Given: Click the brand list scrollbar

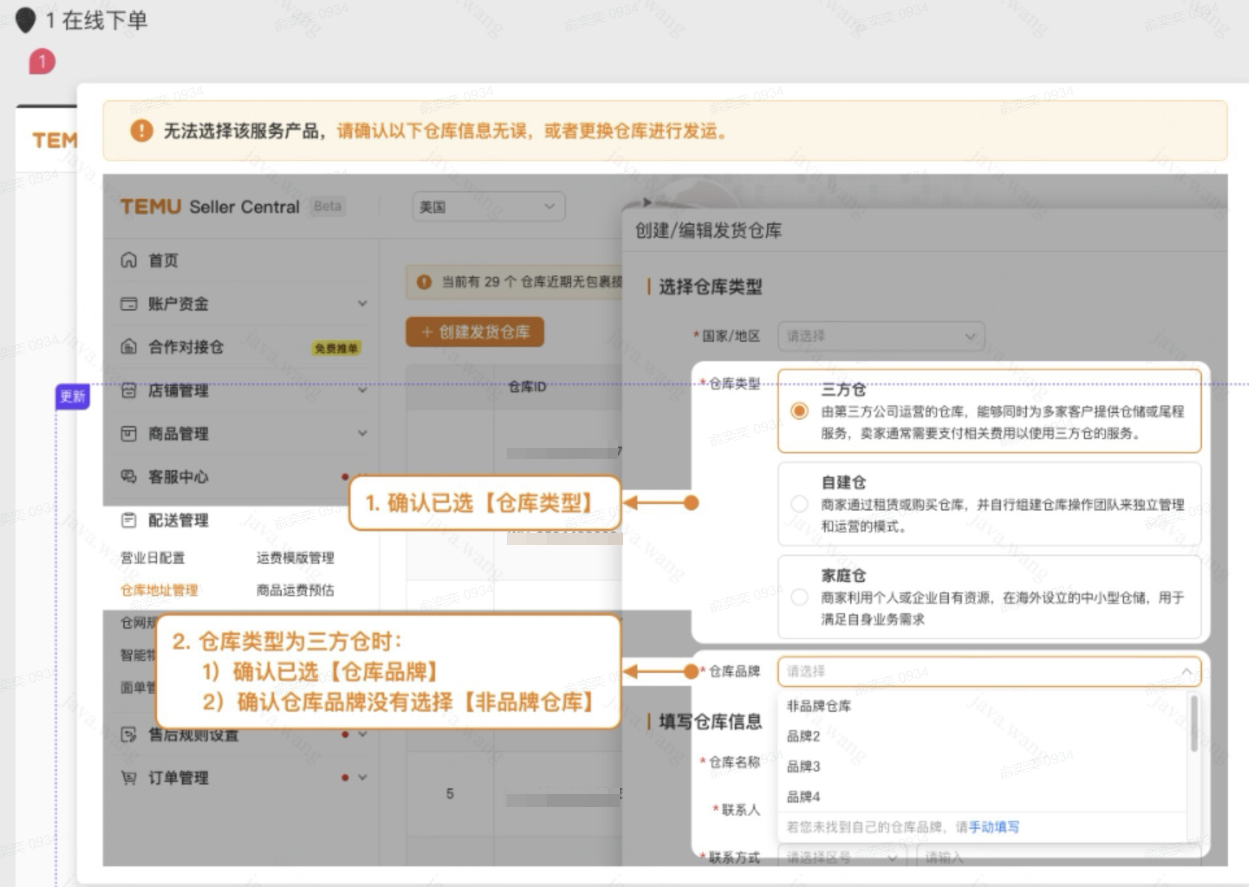Looking at the screenshot, I should [1193, 723].
